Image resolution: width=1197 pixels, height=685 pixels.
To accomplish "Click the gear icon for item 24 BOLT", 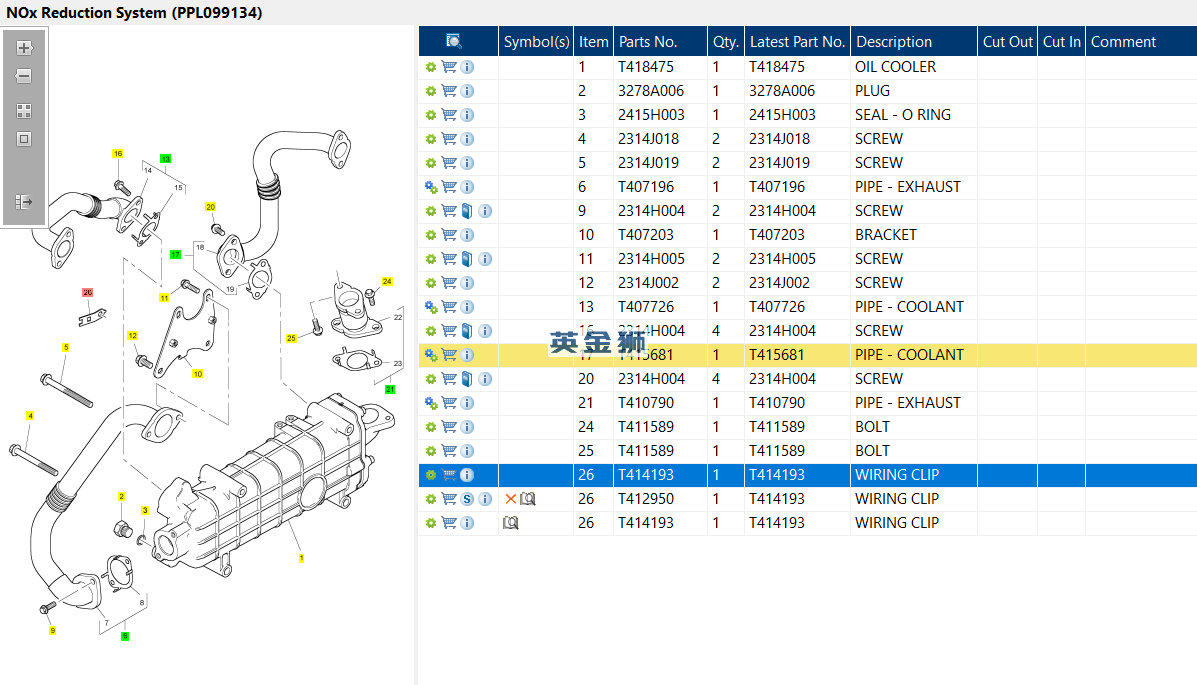I will point(431,427).
